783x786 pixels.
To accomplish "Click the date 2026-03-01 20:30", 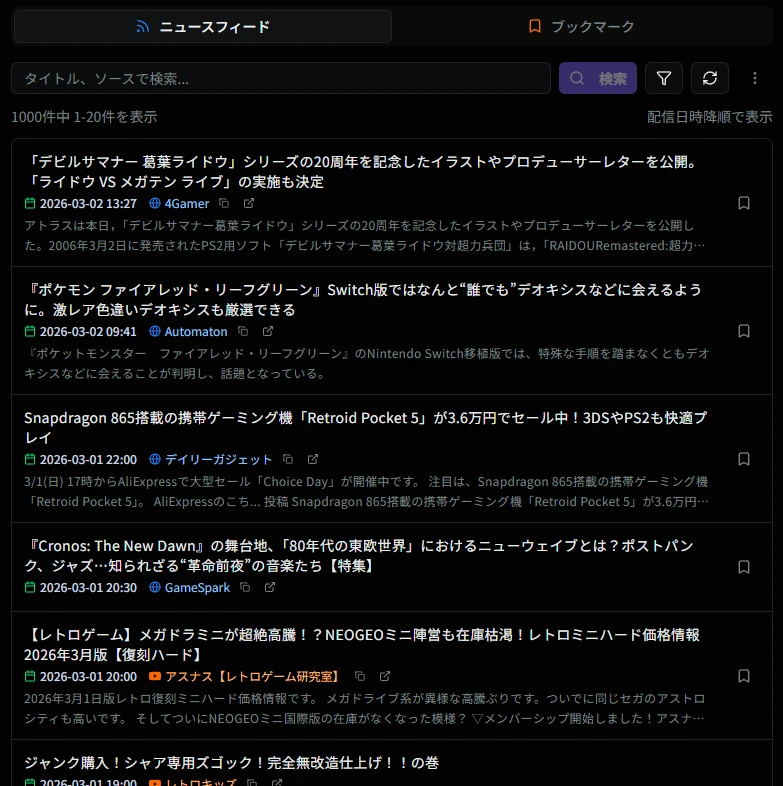I will point(88,587).
